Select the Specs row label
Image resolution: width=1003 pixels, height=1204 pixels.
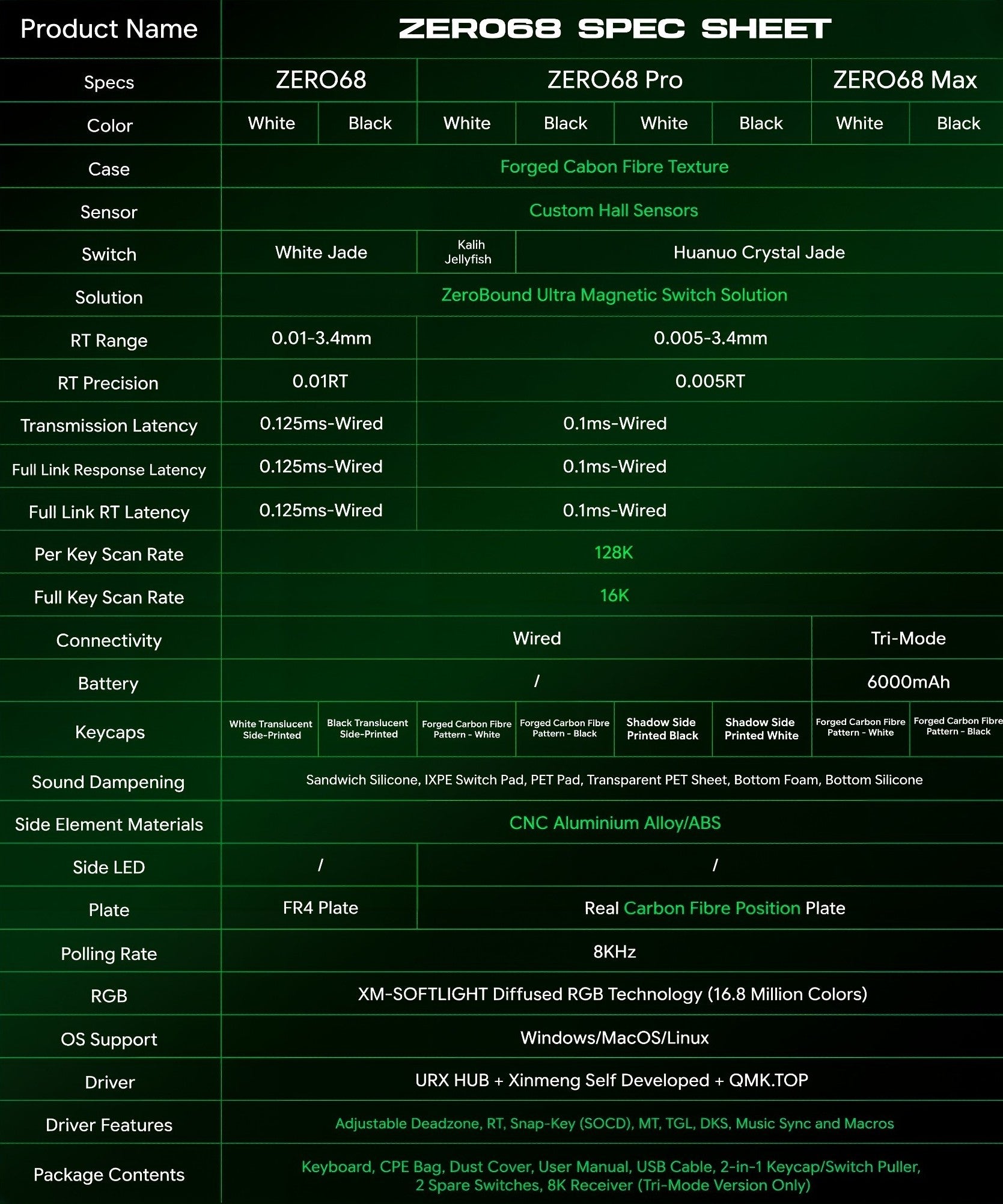point(109,82)
